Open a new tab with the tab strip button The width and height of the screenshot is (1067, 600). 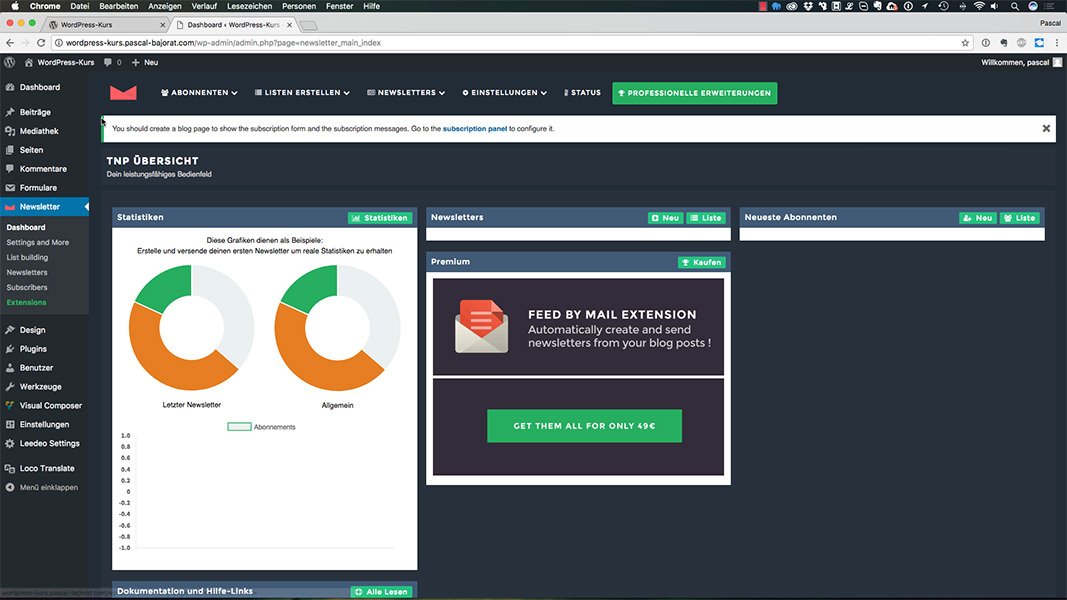tap(309, 25)
